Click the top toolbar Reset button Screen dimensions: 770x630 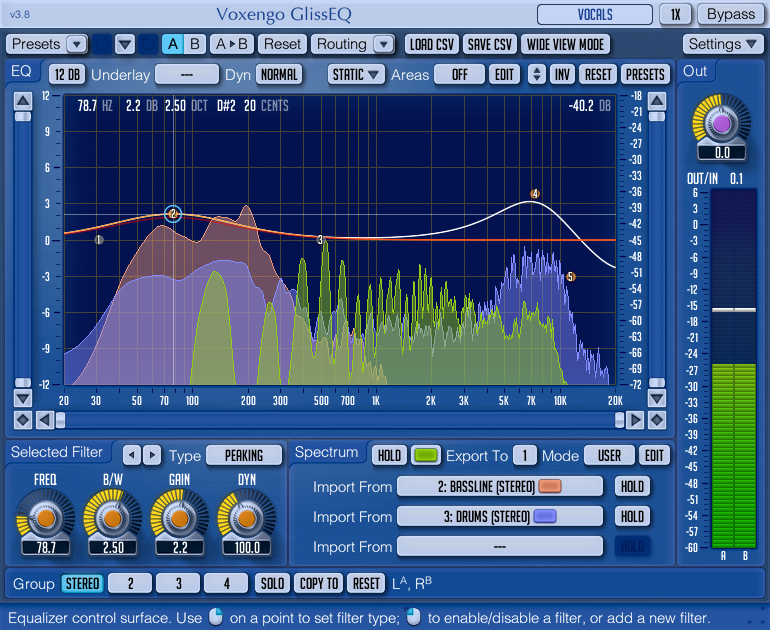(x=282, y=44)
